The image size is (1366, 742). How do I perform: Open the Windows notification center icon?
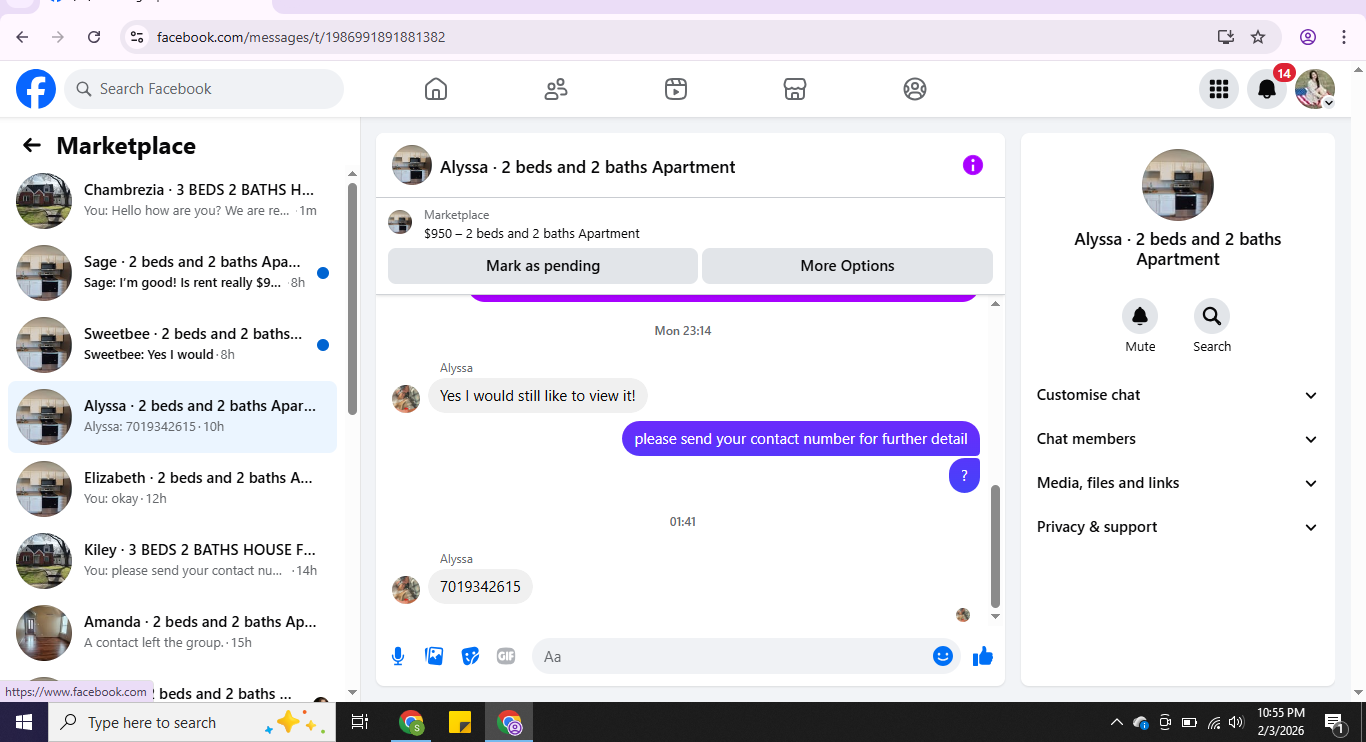pyautogui.click(x=1334, y=722)
